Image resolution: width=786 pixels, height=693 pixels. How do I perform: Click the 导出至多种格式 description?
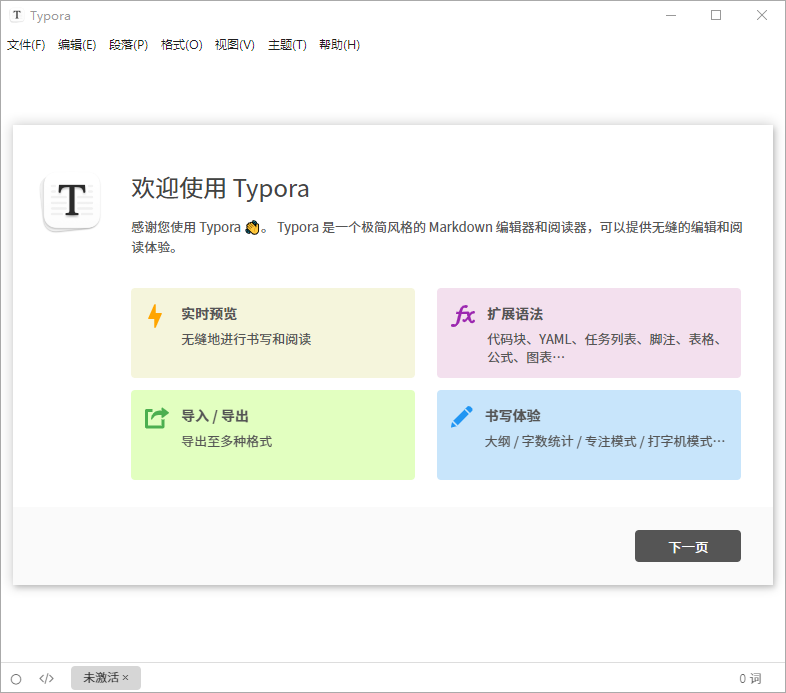coord(227,442)
